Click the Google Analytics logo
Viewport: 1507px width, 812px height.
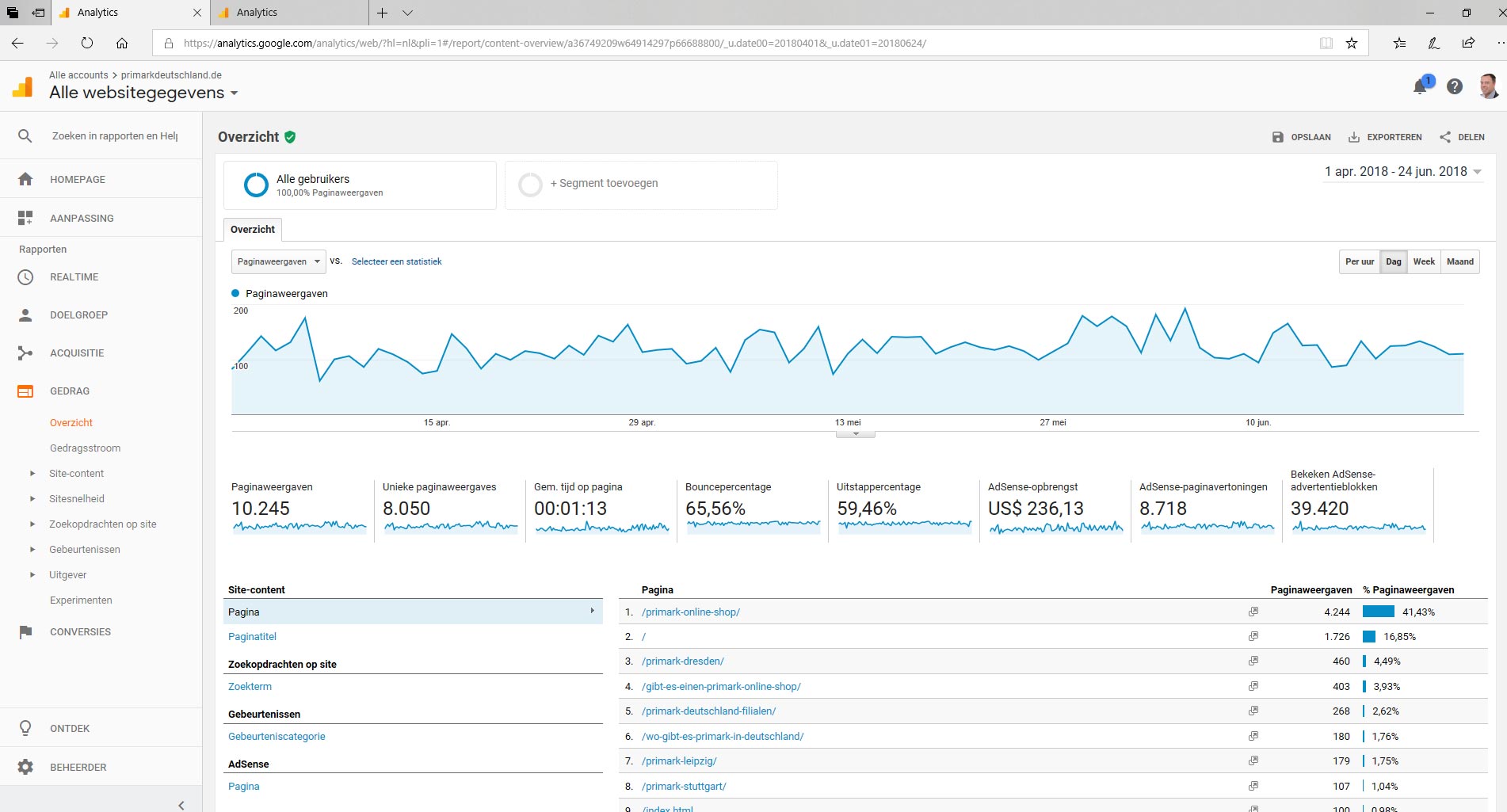pyautogui.click(x=23, y=86)
